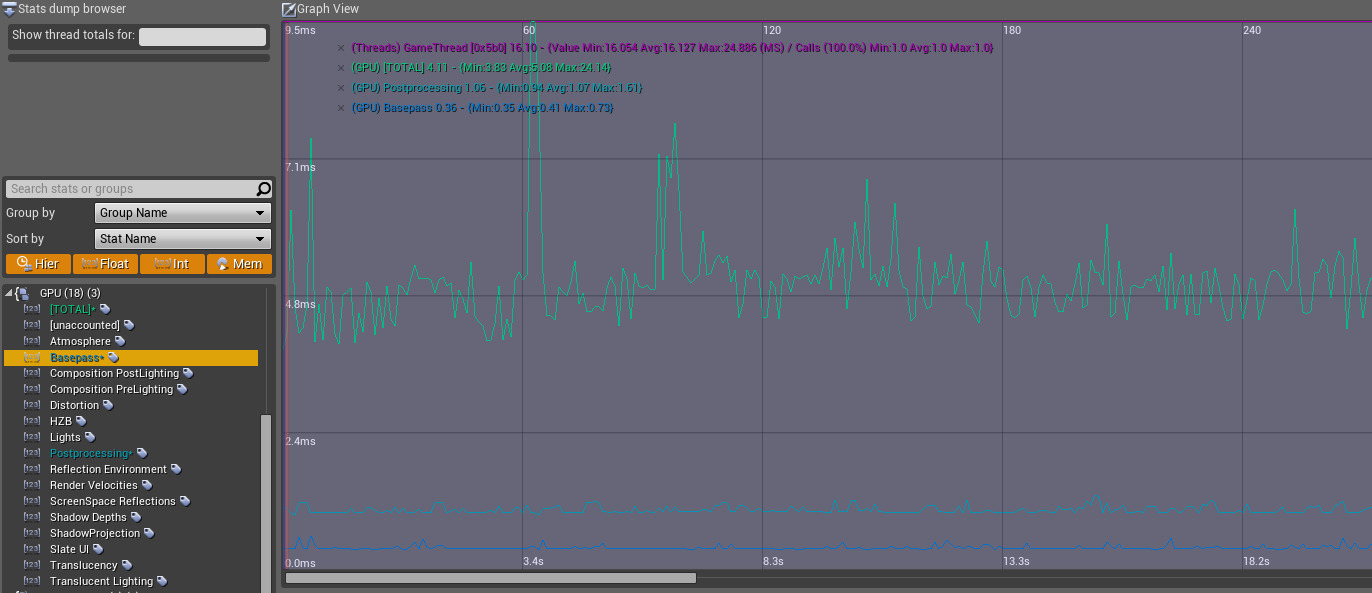Remove GPU Basepass graph via X
The image size is (1372, 593).
341,108
